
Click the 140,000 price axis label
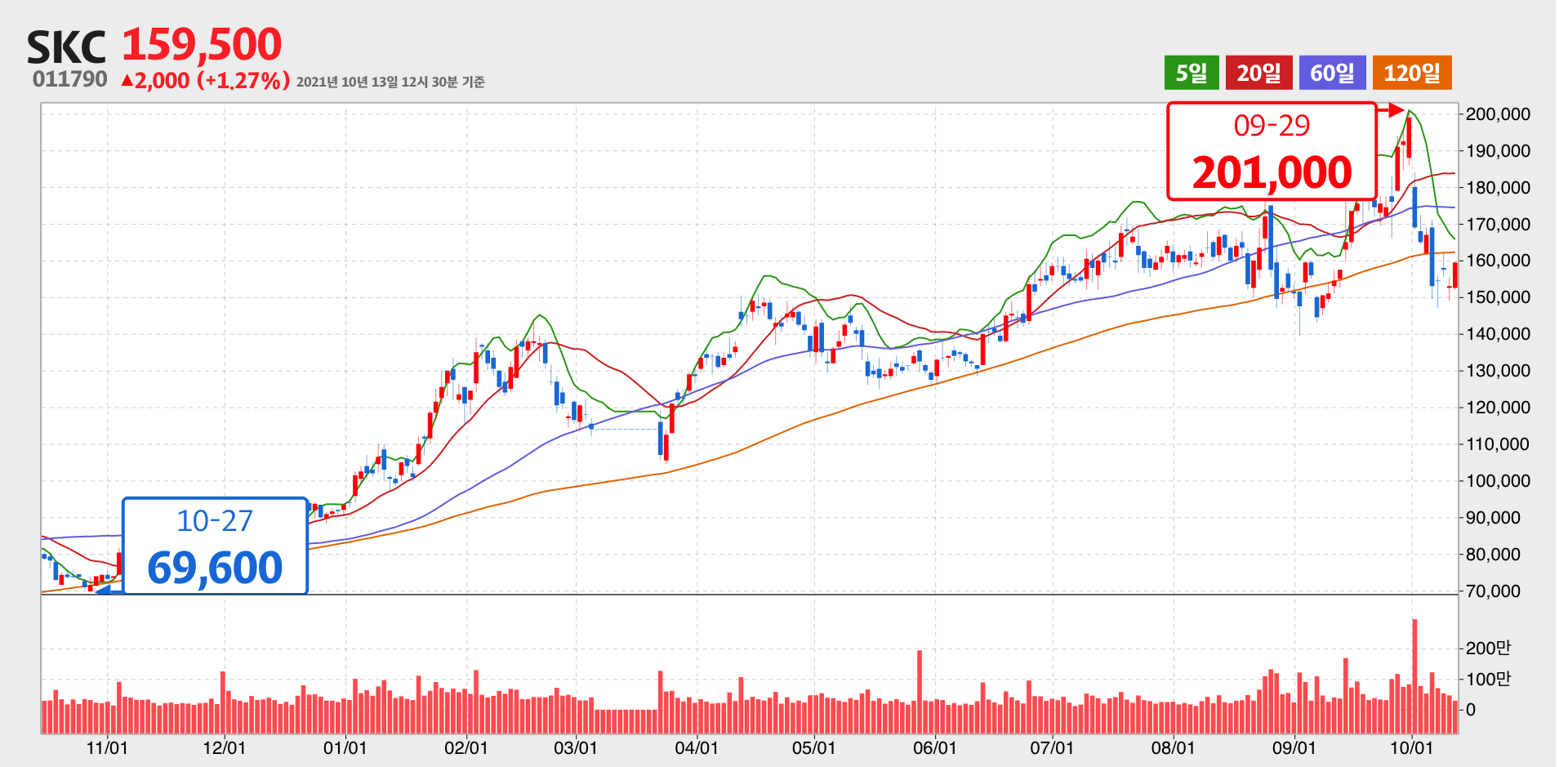pyautogui.click(x=1498, y=333)
